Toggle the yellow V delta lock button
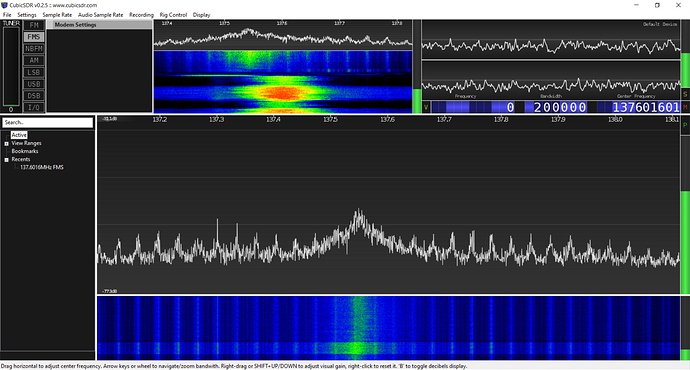 pyautogui.click(x=426, y=107)
